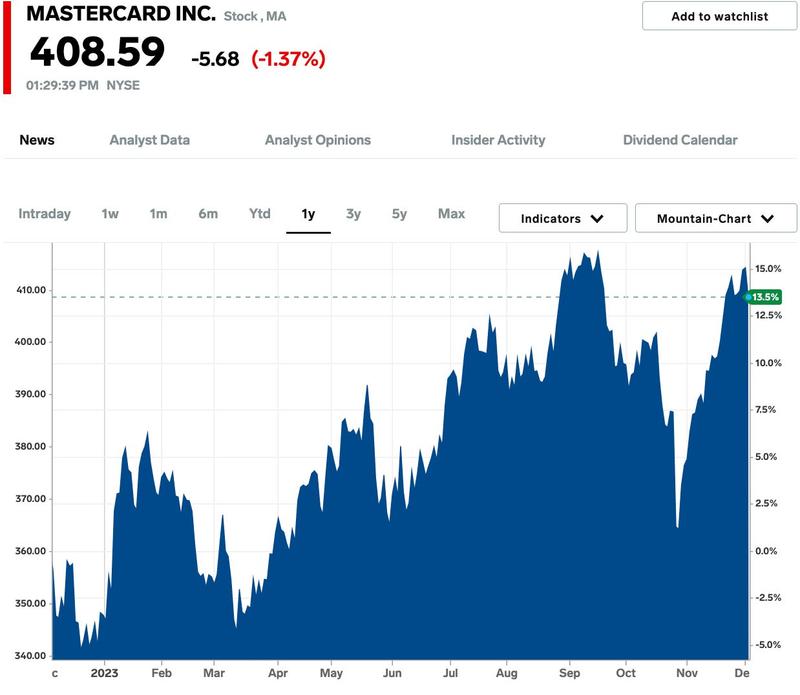Show the Ytd chart range
The image size is (800, 695).
click(x=260, y=214)
